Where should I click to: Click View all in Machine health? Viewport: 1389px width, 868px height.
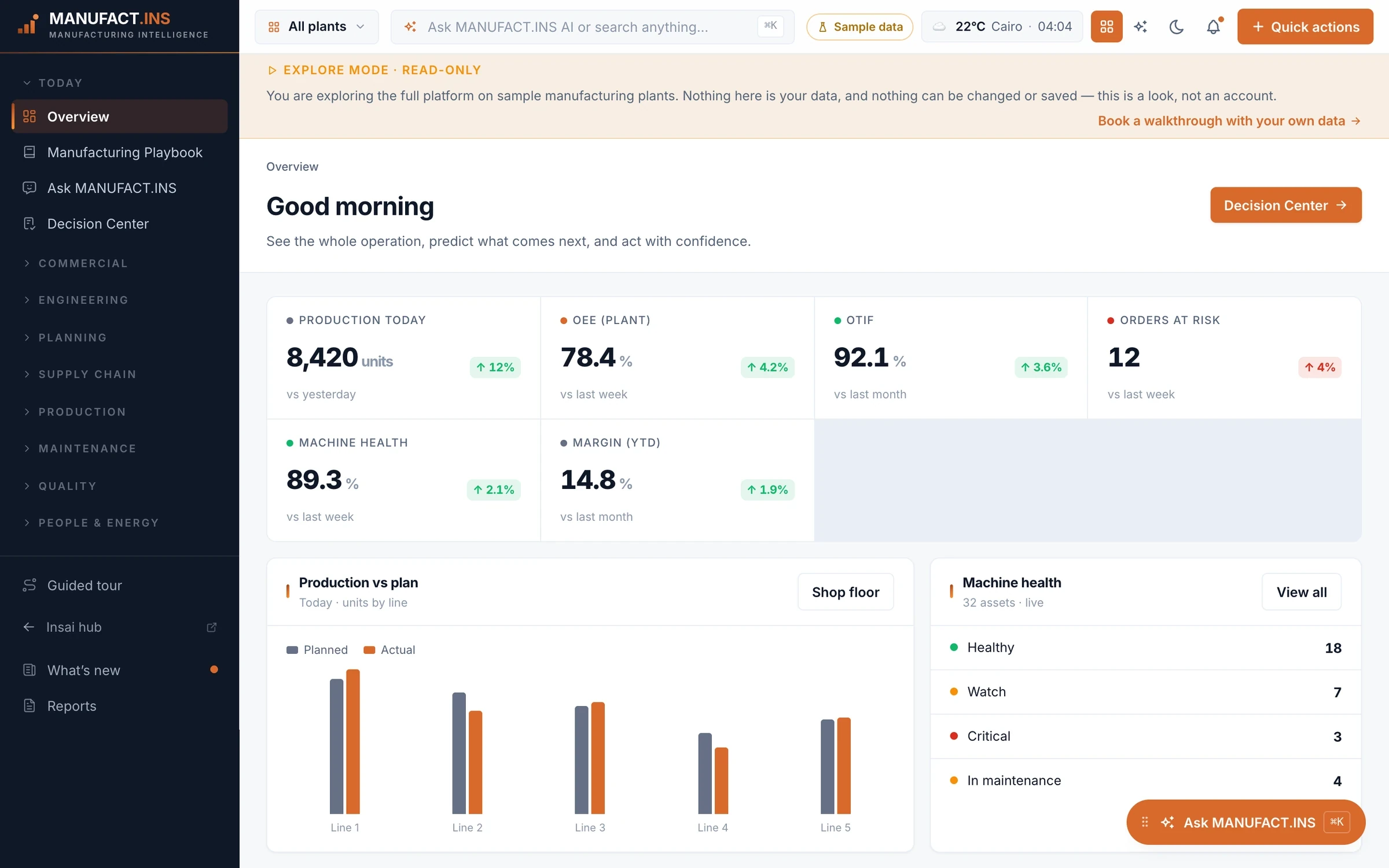coord(1301,591)
